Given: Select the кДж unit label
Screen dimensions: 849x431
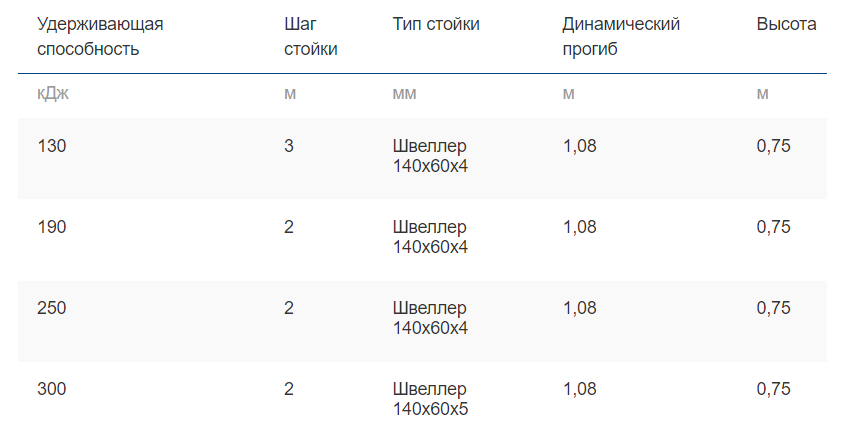Looking at the screenshot, I should click(x=53, y=93).
